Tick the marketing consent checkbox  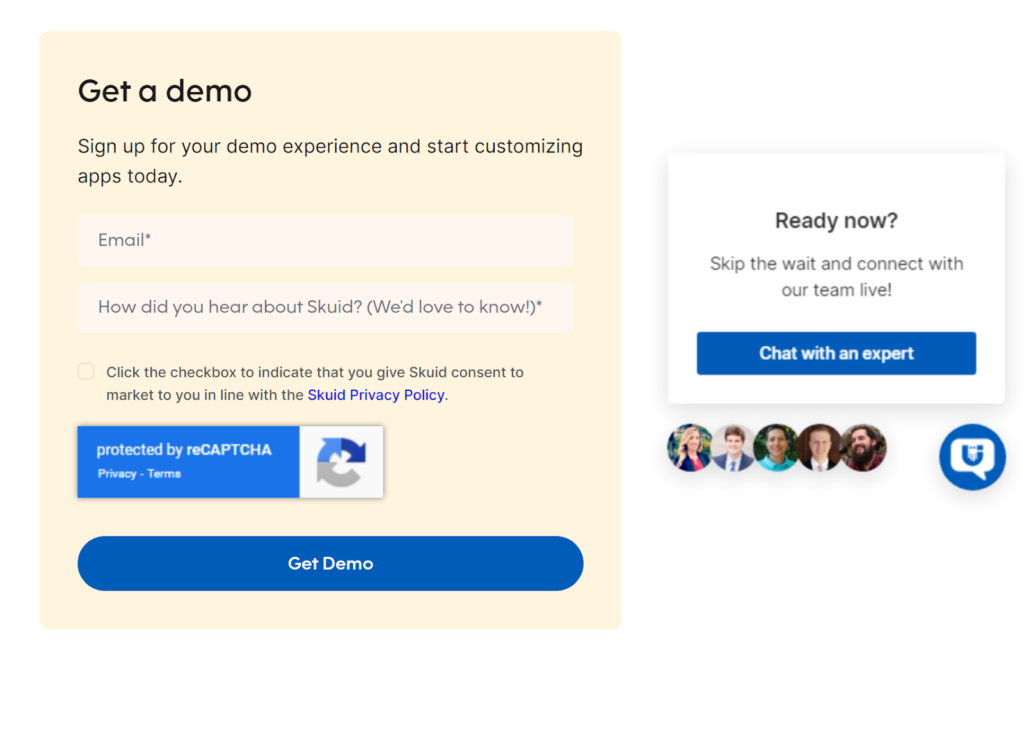point(86,372)
